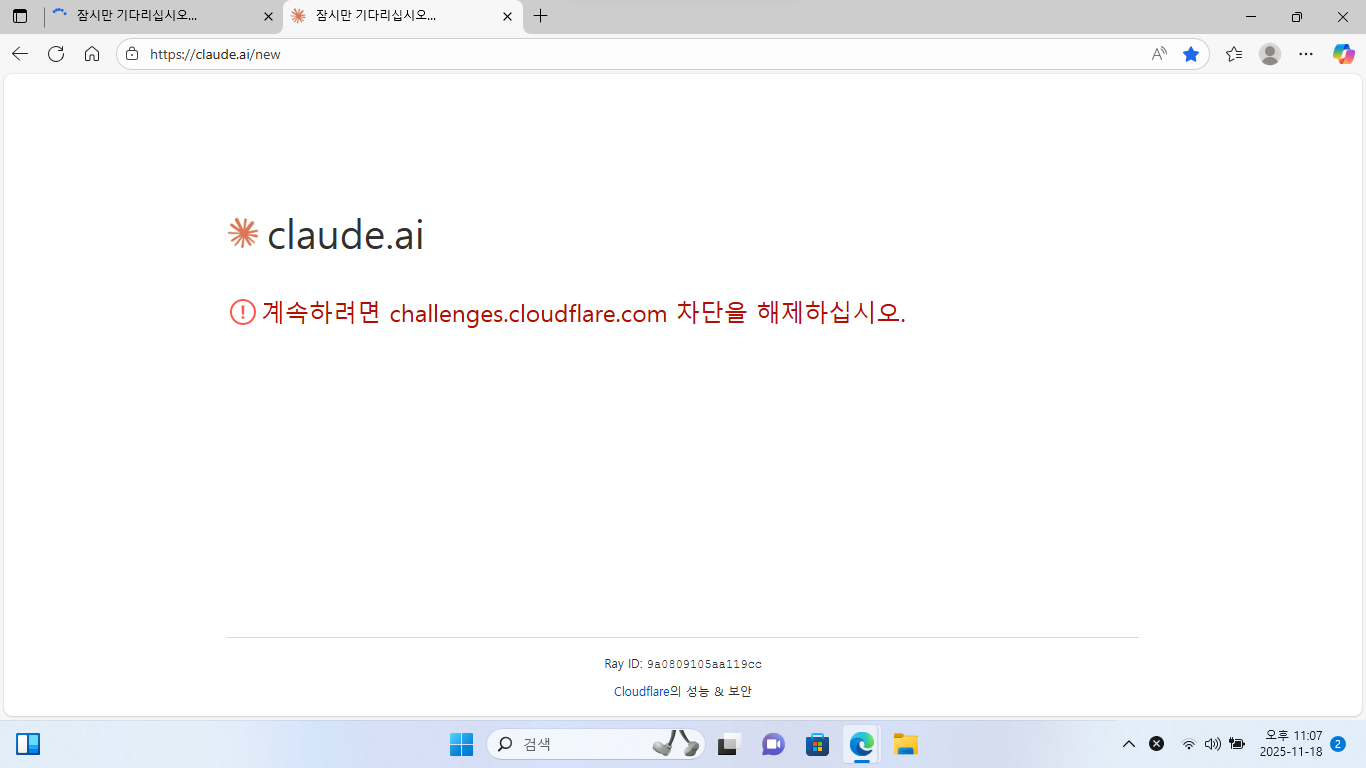The width and height of the screenshot is (1366, 768).
Task: View site information via the lock icon
Action: click(x=132, y=54)
